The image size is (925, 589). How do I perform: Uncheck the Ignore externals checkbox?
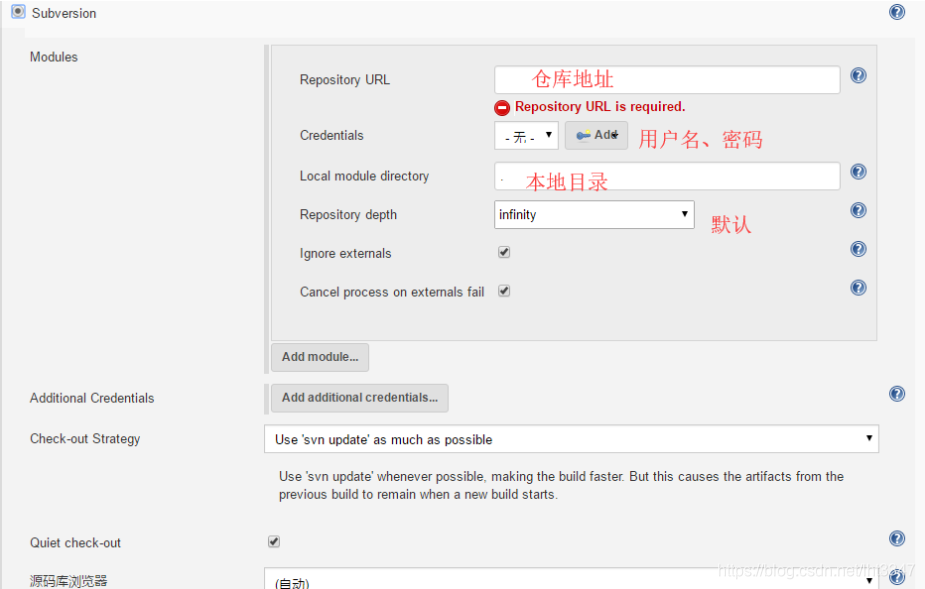click(504, 252)
